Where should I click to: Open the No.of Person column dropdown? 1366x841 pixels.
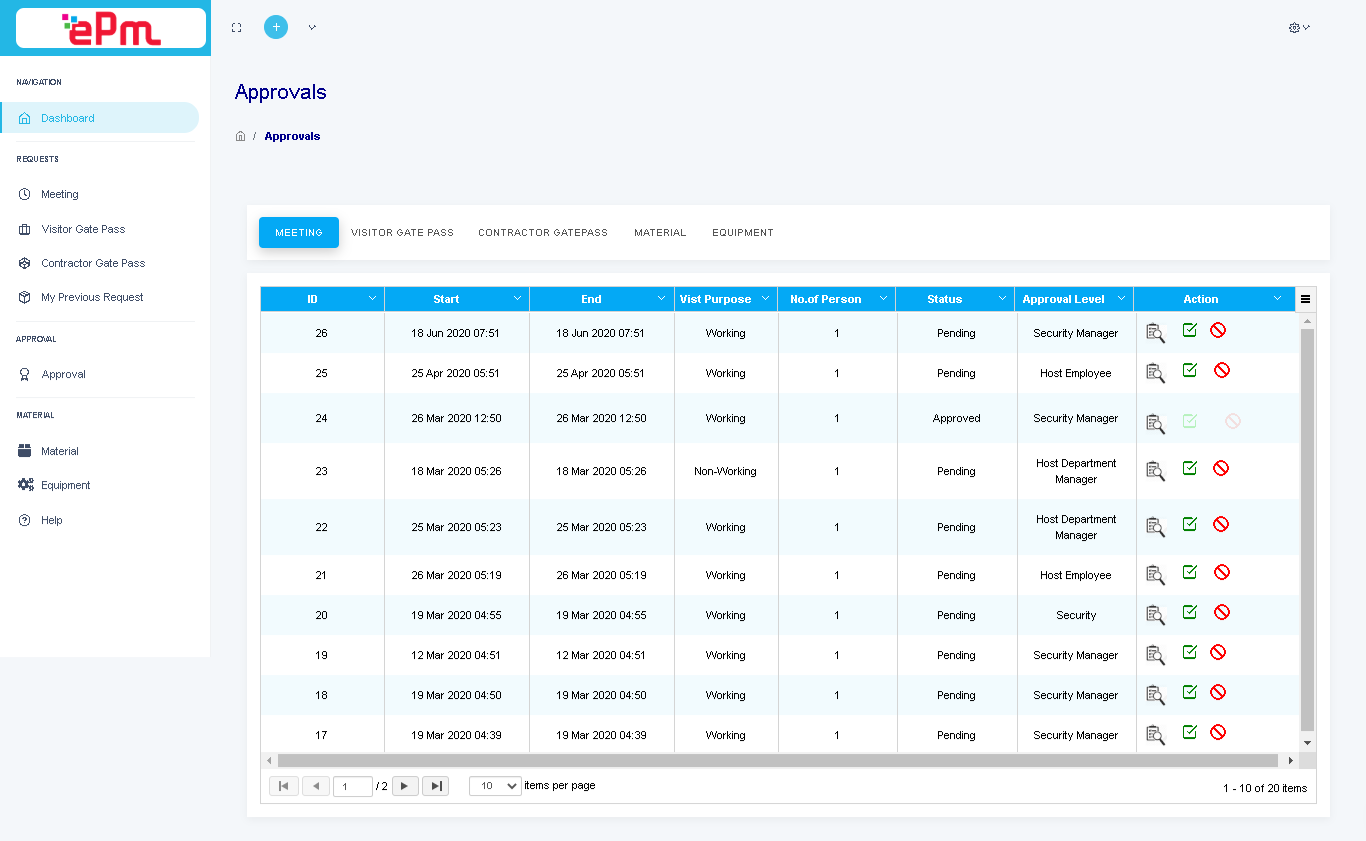(883, 299)
